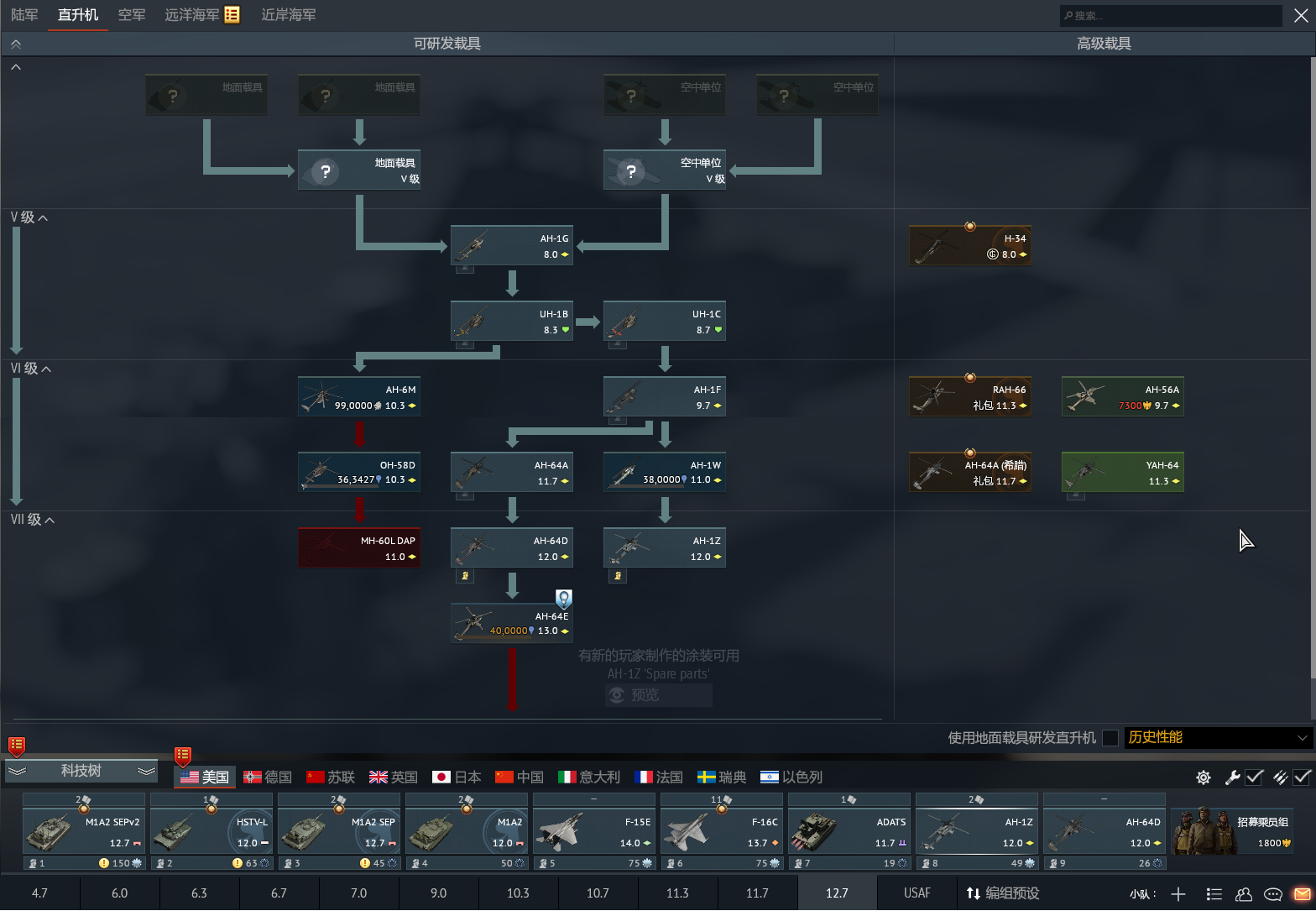Viewport: 1316px width, 911px height.
Task: Toggle the auto-repair wrench checkbox
Action: click(x=1254, y=777)
